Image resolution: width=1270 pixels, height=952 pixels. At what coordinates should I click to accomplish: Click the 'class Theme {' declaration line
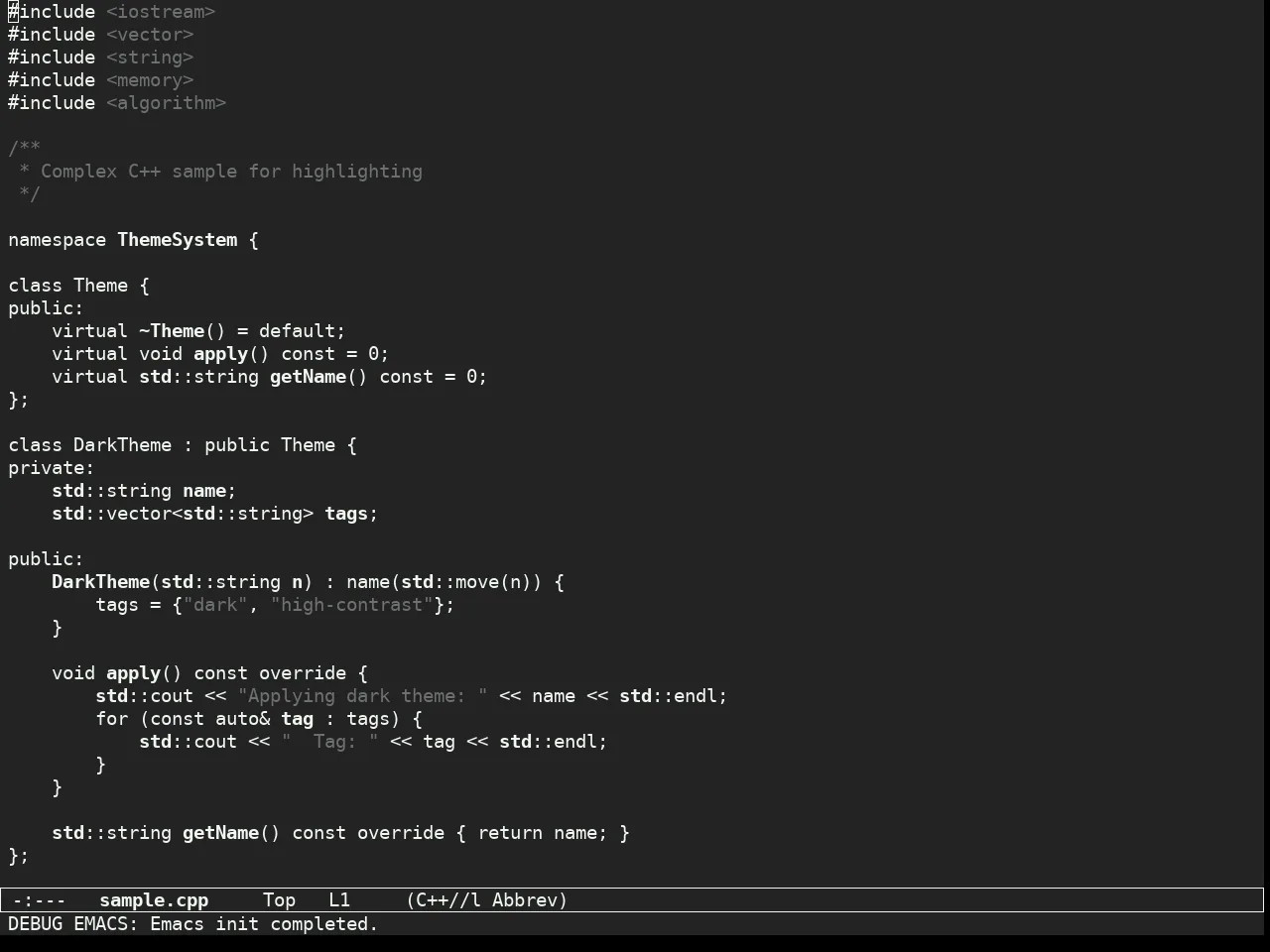point(79,286)
